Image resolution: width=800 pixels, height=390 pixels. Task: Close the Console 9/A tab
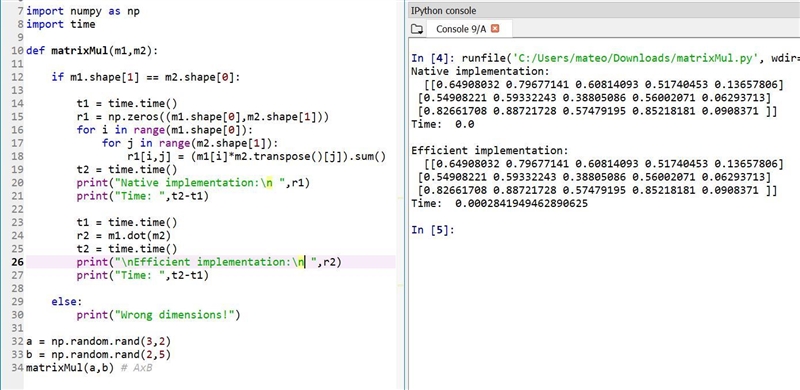click(494, 29)
